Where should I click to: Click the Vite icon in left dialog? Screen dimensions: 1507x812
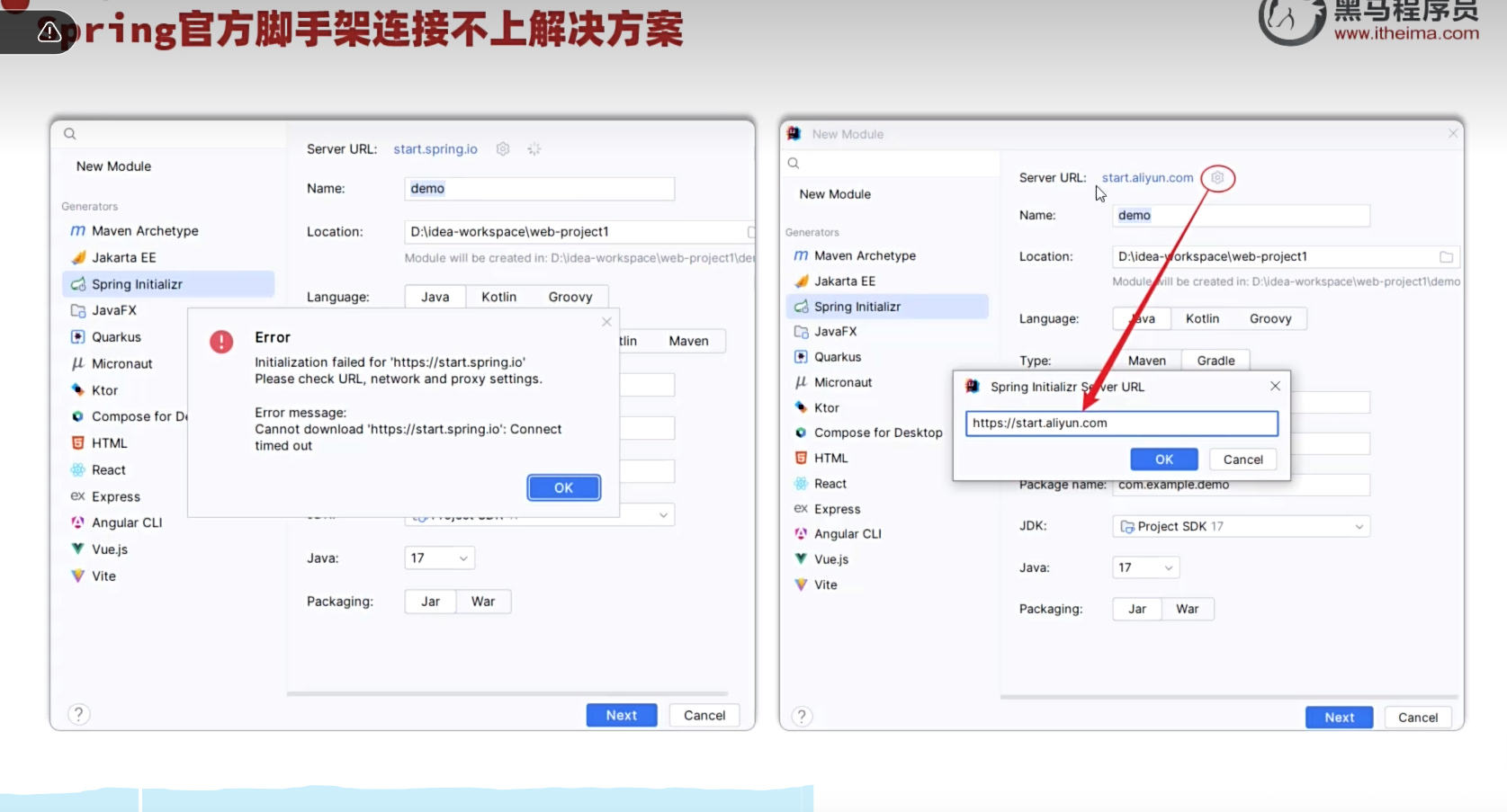click(77, 576)
